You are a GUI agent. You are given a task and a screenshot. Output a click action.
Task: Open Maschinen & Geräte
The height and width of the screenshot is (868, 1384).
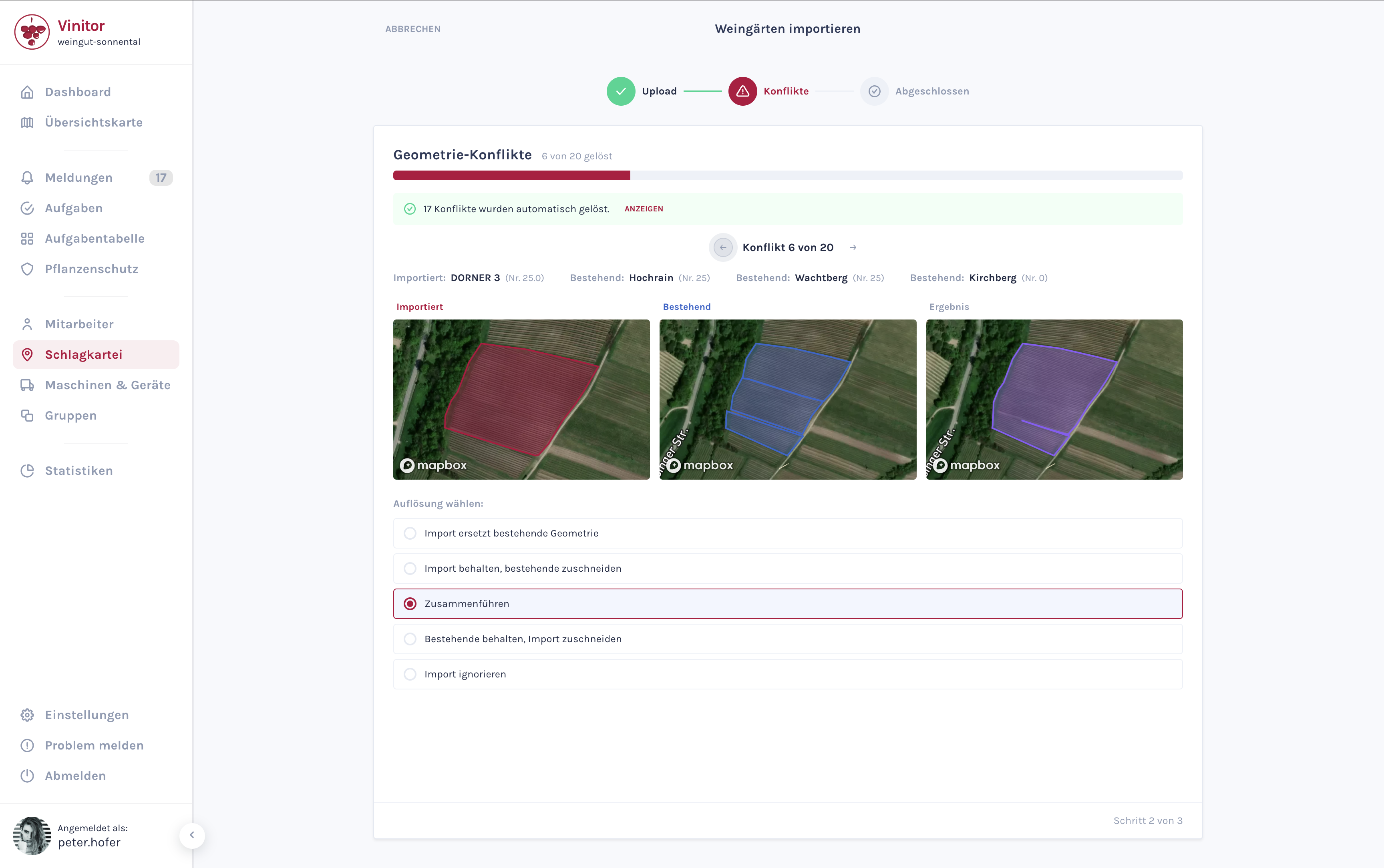tap(107, 385)
